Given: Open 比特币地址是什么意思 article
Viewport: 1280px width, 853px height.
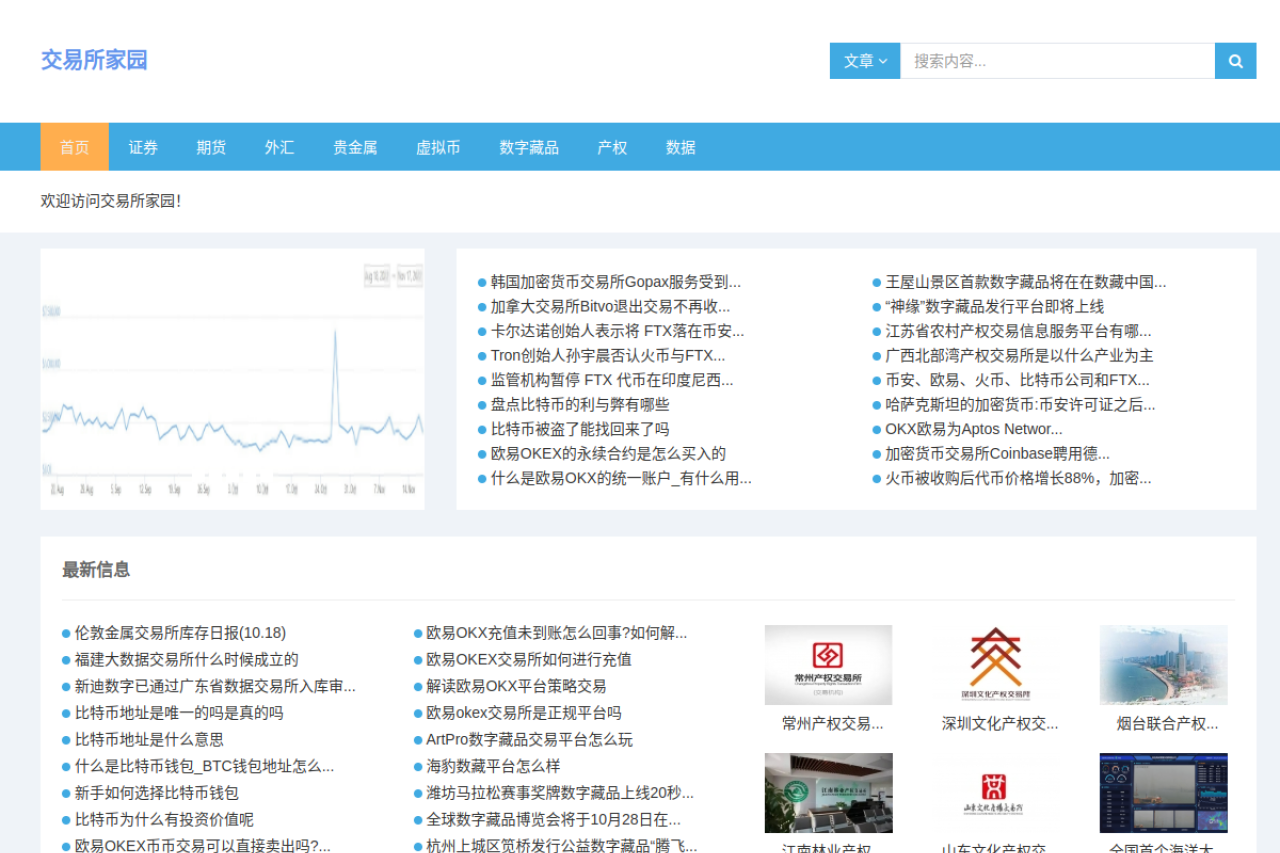Looking at the screenshot, I should tap(149, 739).
